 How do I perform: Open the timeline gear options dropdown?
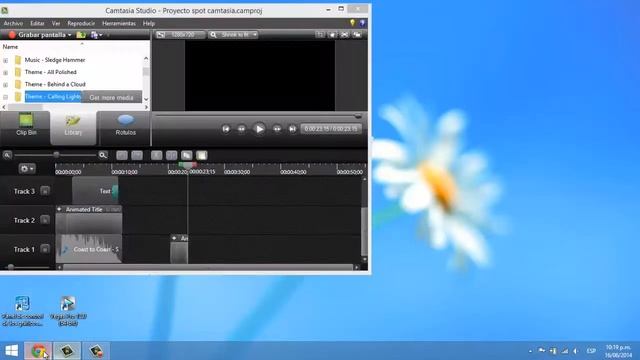(27, 169)
